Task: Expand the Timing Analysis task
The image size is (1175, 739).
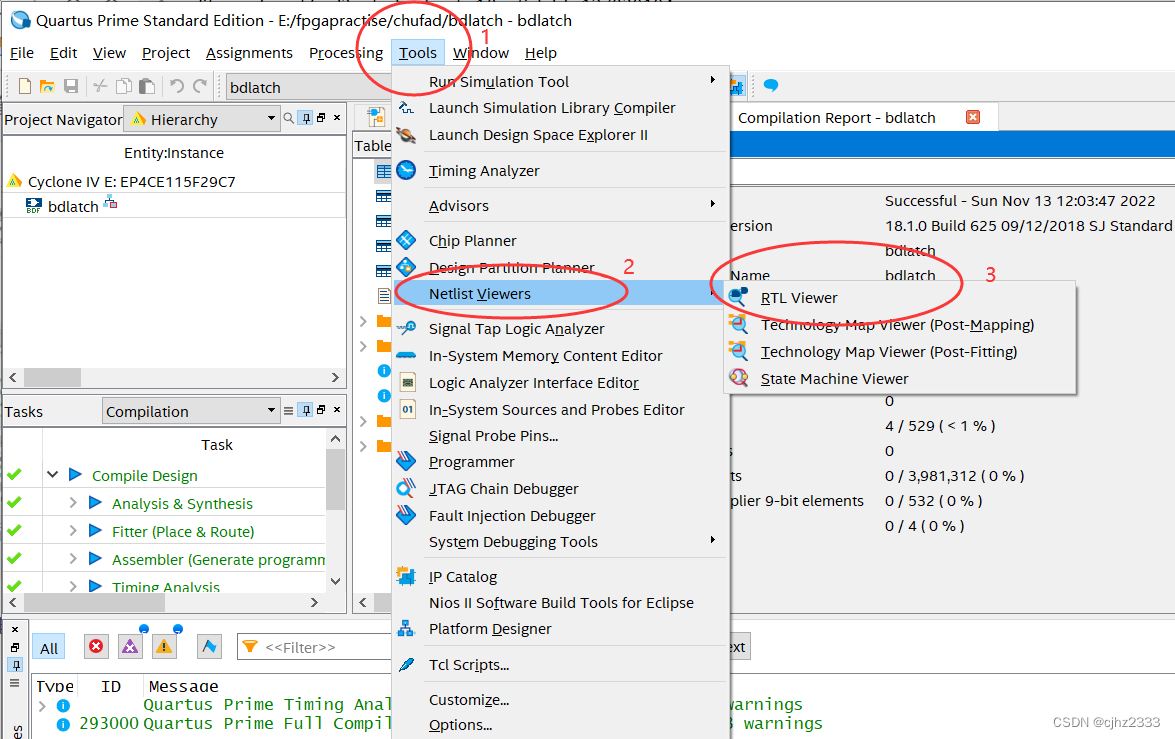Action: [73, 586]
